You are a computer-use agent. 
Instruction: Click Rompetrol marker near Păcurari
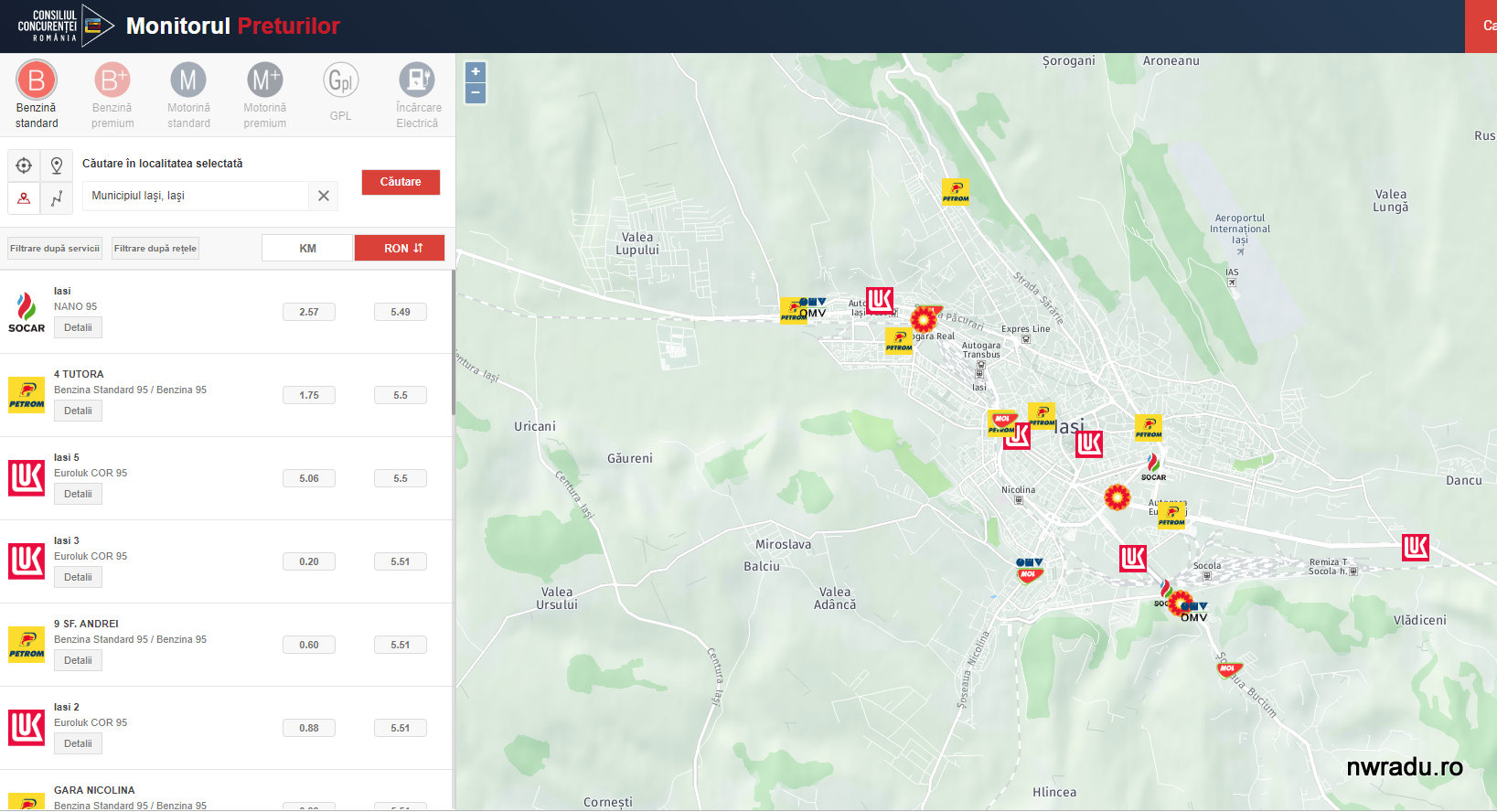pos(925,319)
